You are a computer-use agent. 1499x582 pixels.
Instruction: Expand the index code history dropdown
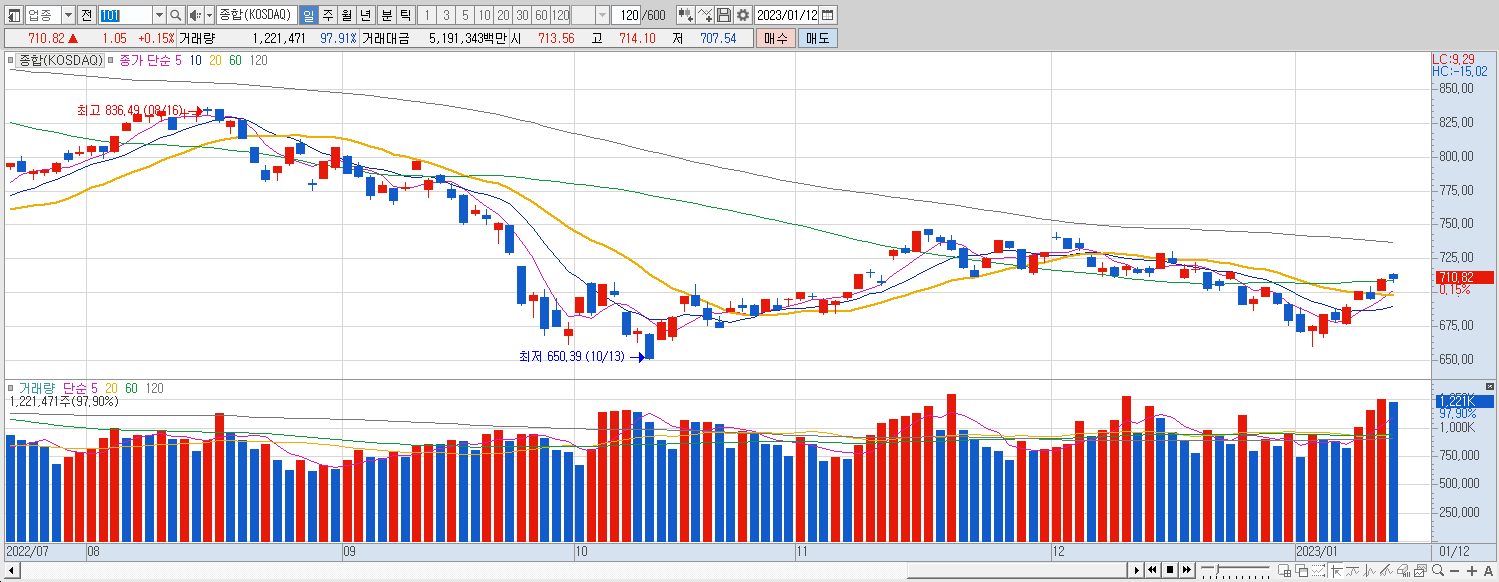pos(159,15)
